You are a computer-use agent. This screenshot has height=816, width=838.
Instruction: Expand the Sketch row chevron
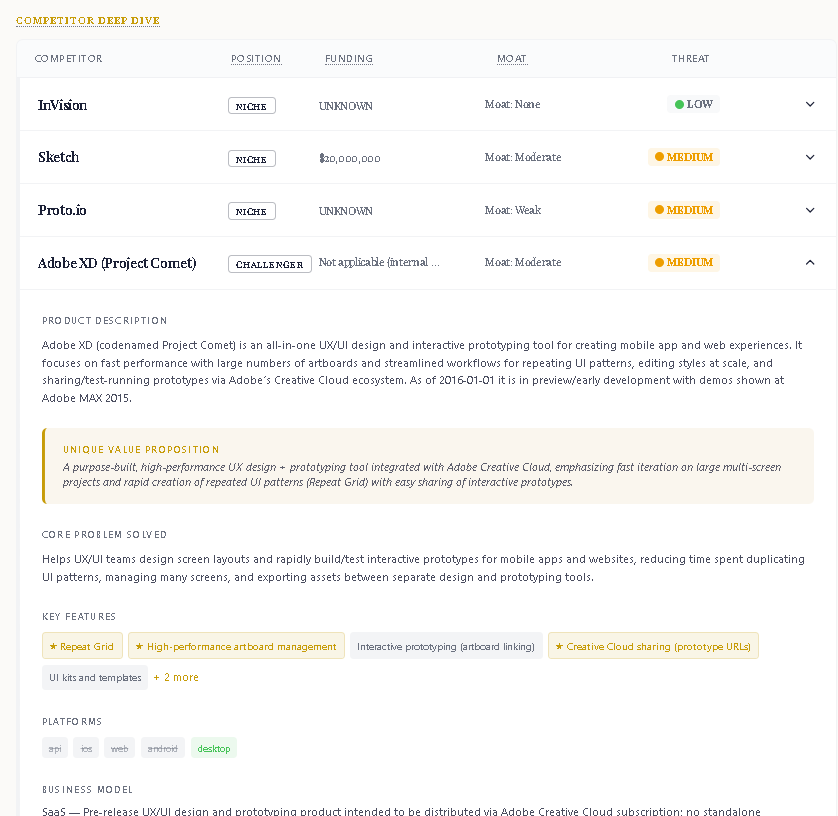pyautogui.click(x=810, y=157)
